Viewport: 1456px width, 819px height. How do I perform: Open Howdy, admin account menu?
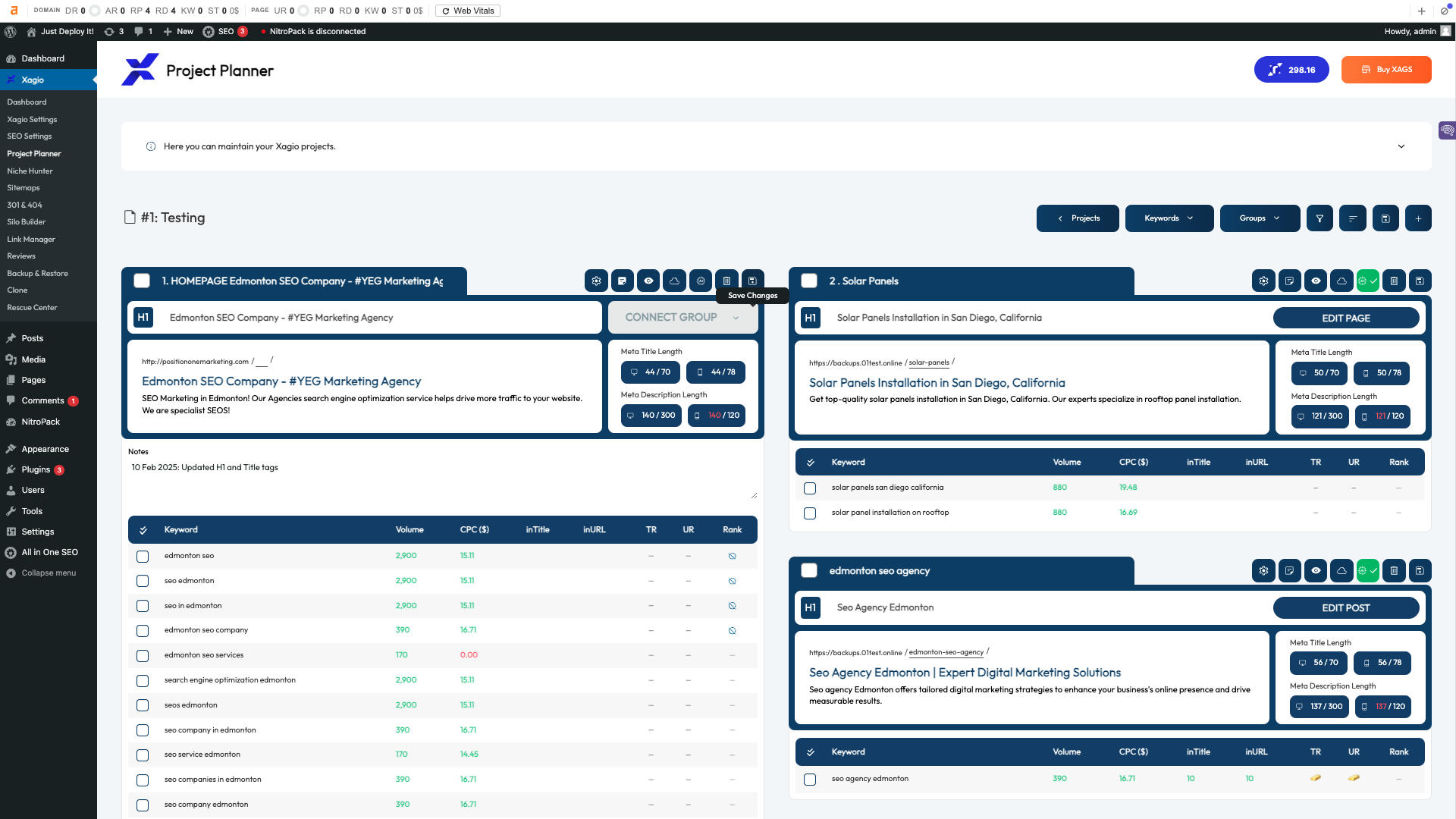pos(1417,31)
